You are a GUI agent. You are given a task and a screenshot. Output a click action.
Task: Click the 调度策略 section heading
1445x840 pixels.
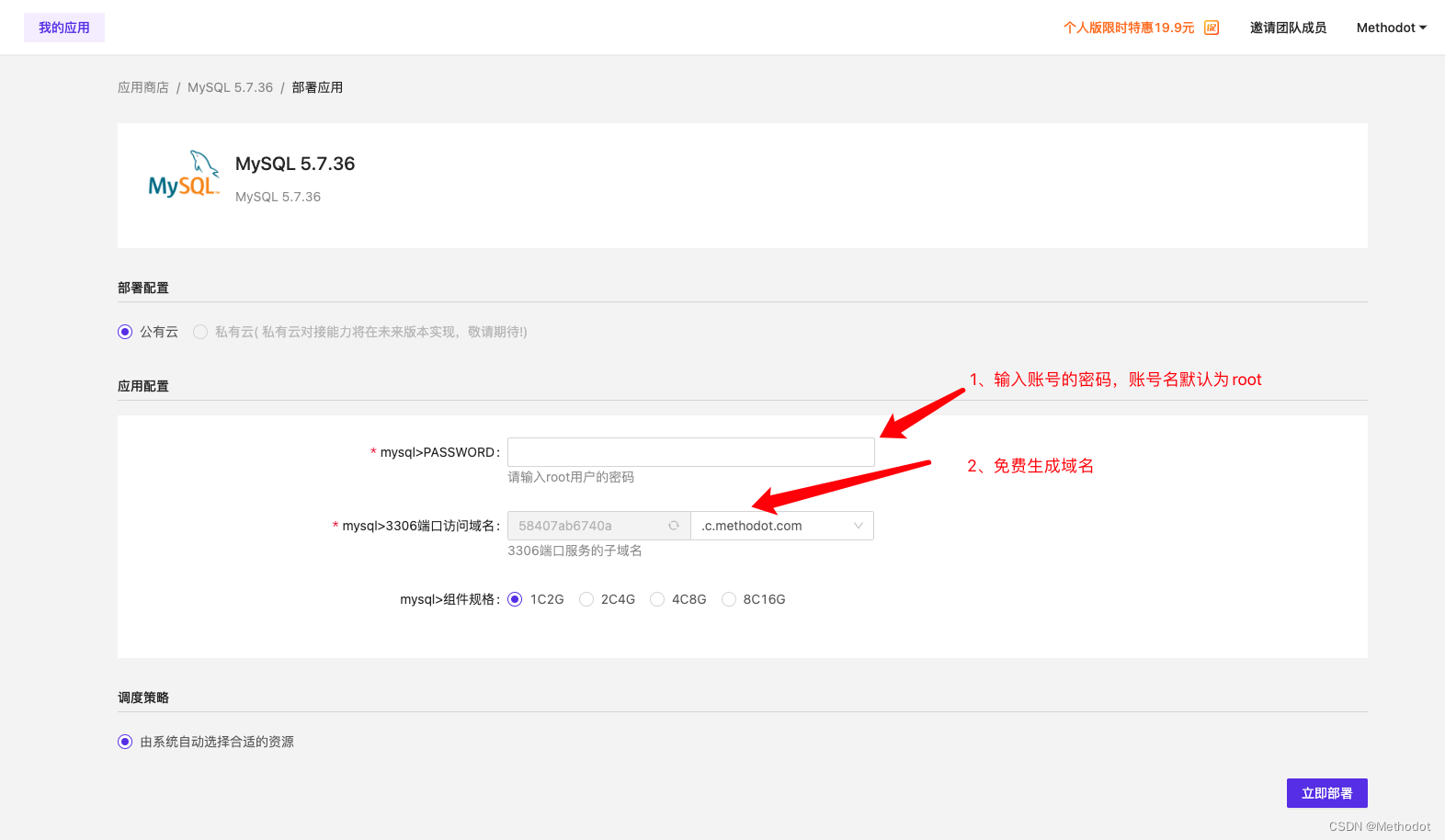[143, 698]
